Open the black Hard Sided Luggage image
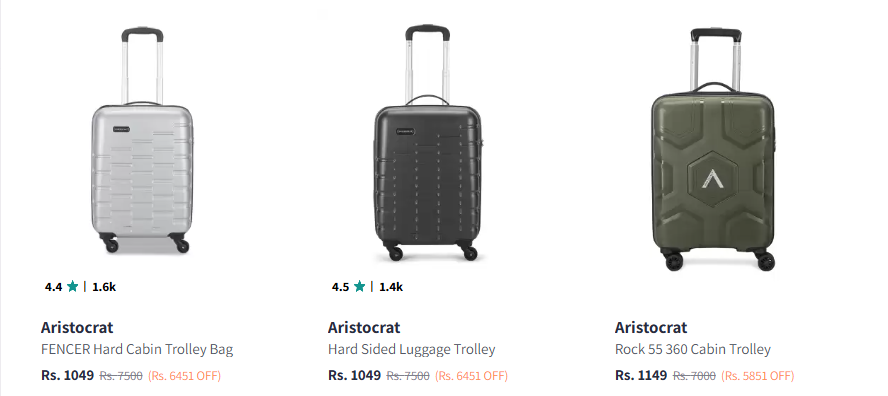Screen dimensions: 888x396 click(x=428, y=142)
